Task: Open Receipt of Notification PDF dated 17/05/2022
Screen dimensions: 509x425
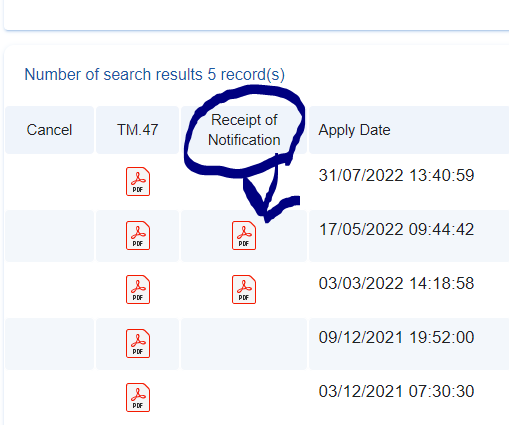Action: coord(244,235)
